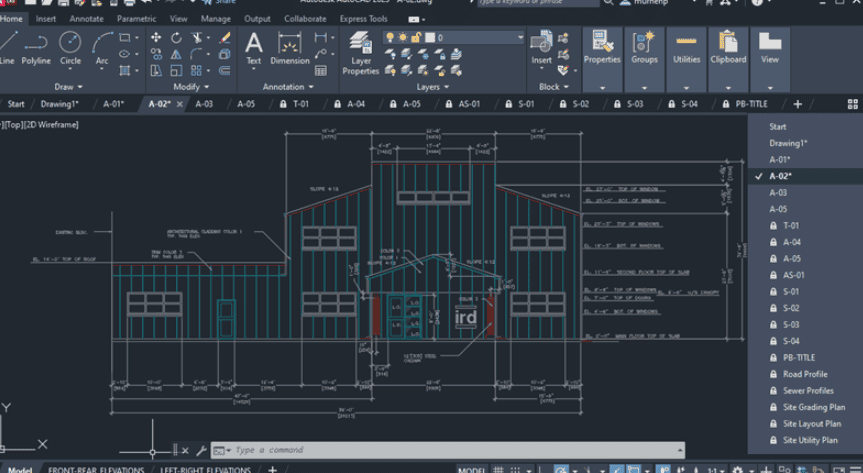Click the Rotate tool icon
The height and width of the screenshot is (473, 863).
[x=176, y=38]
